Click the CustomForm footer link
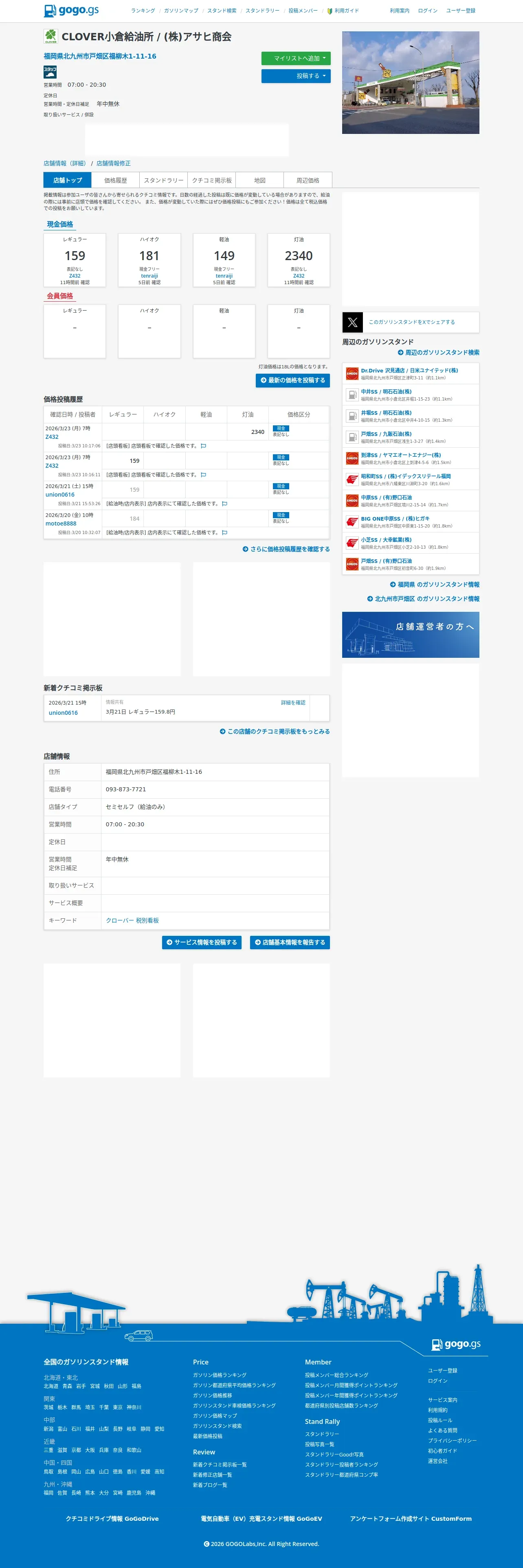Screen dimensions: 523x1568 click(x=411, y=1519)
